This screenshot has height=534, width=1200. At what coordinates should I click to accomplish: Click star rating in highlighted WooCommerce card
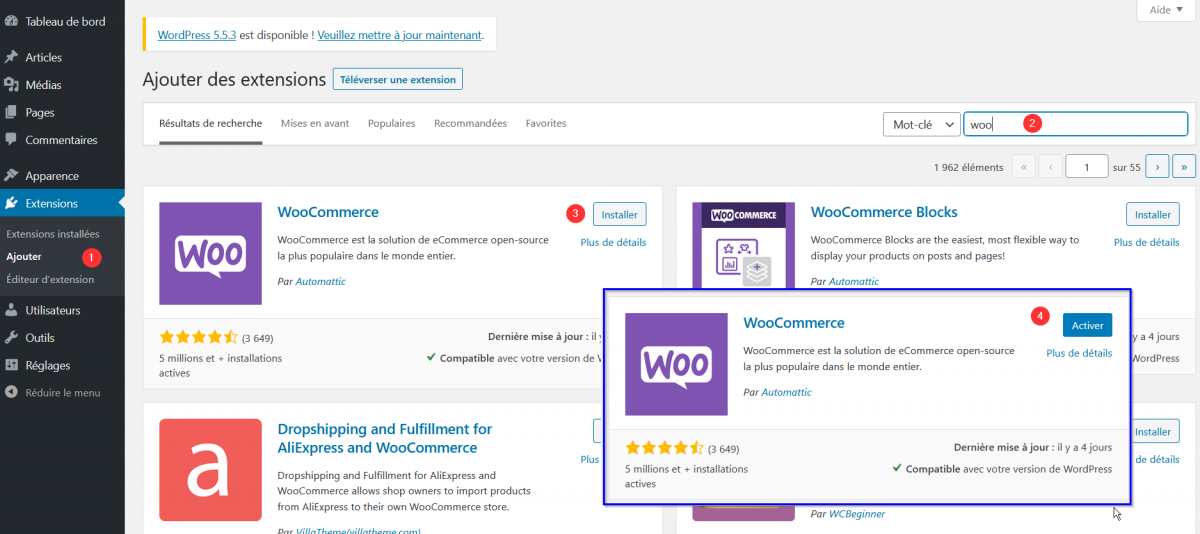click(664, 448)
